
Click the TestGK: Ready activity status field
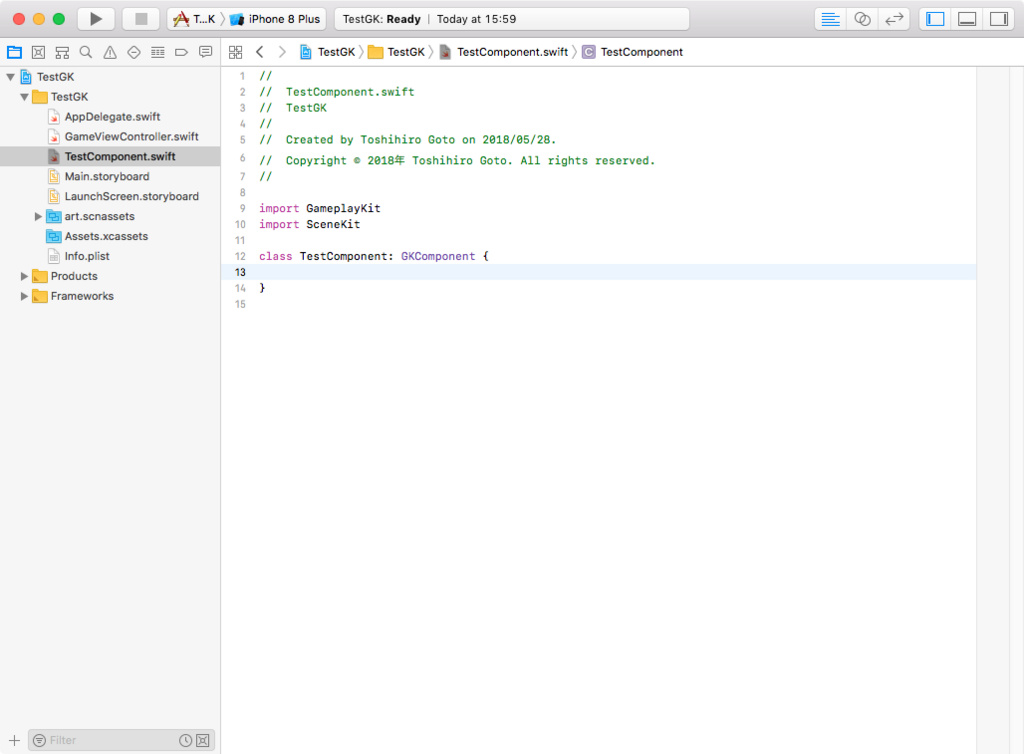coord(511,19)
